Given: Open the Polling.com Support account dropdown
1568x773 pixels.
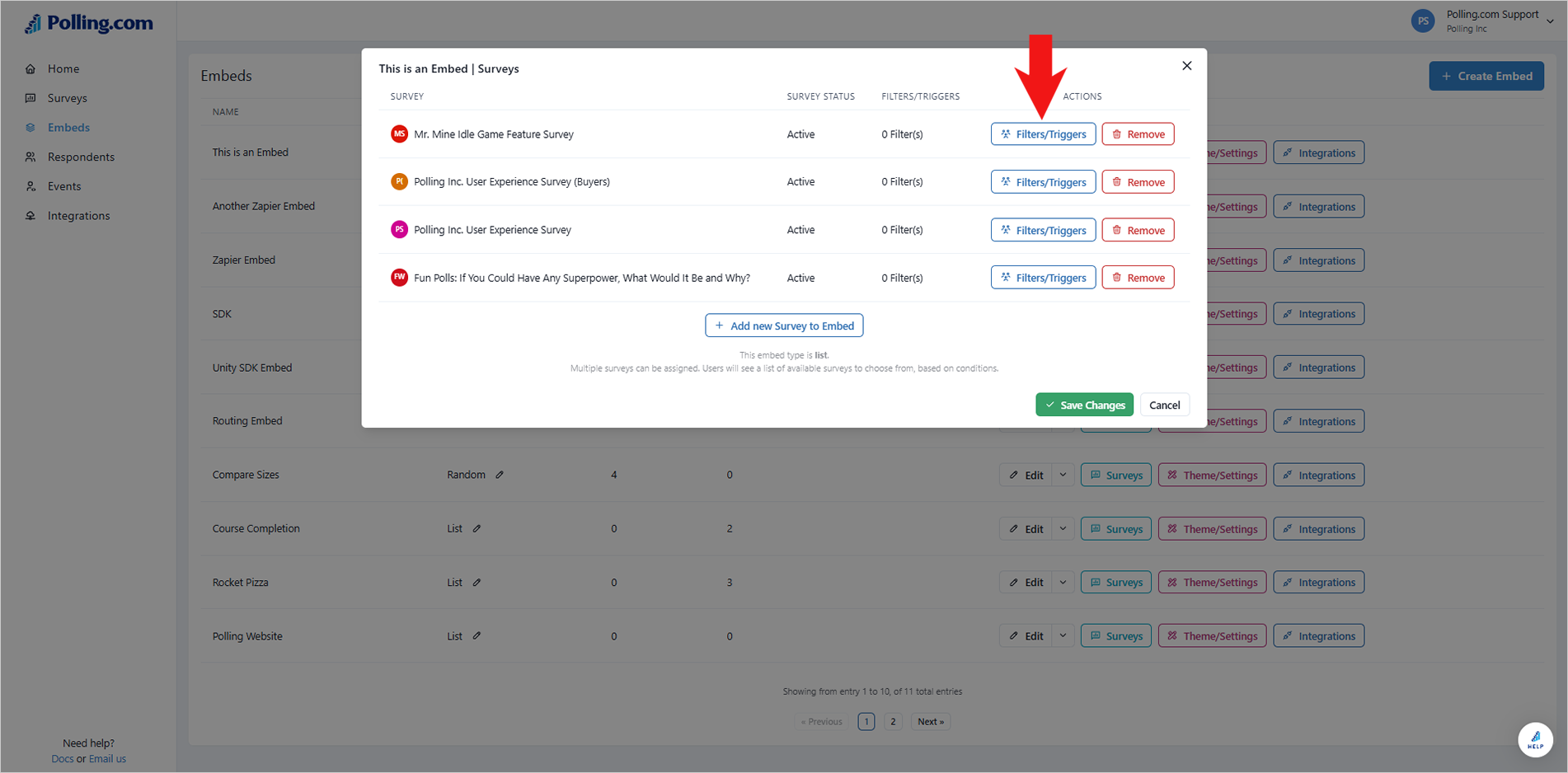Looking at the screenshot, I should [1549, 21].
